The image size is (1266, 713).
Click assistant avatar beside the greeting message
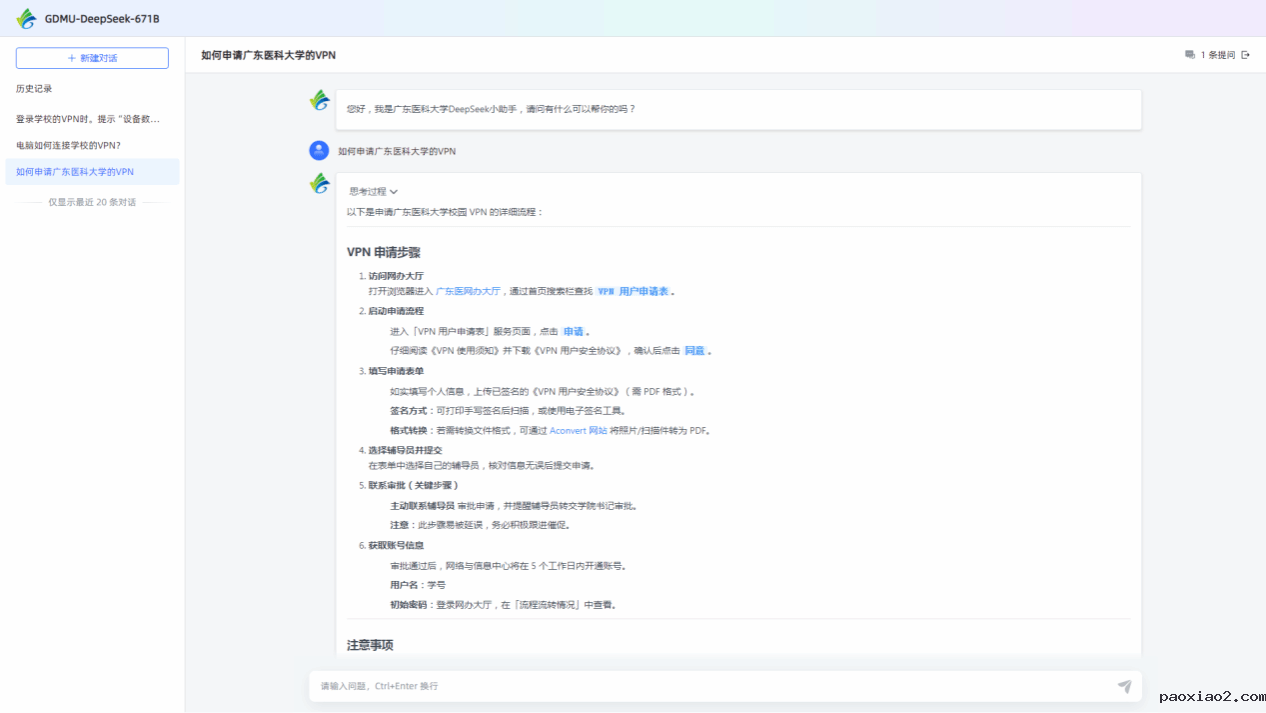tap(319, 100)
